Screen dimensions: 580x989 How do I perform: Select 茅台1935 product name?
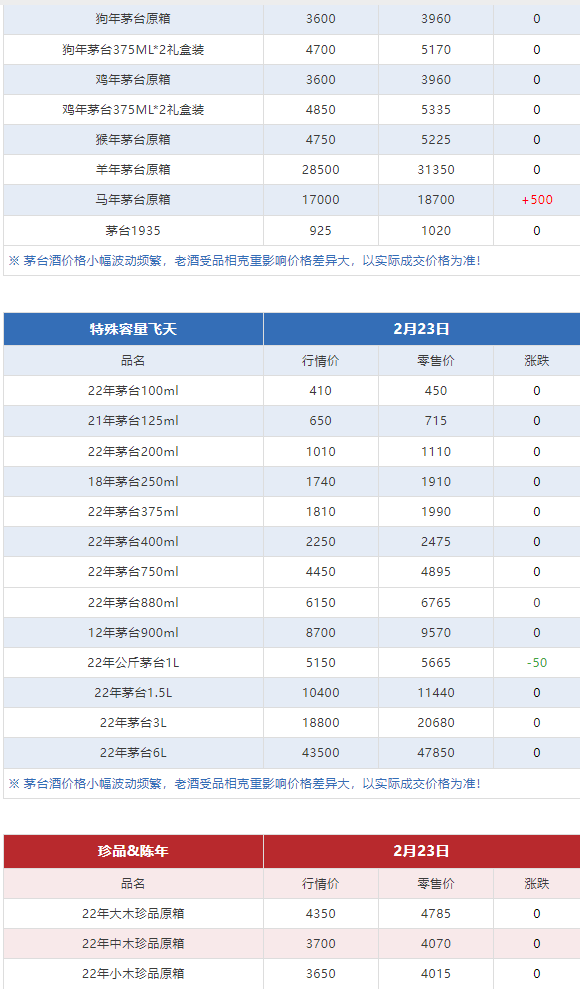(x=133, y=231)
